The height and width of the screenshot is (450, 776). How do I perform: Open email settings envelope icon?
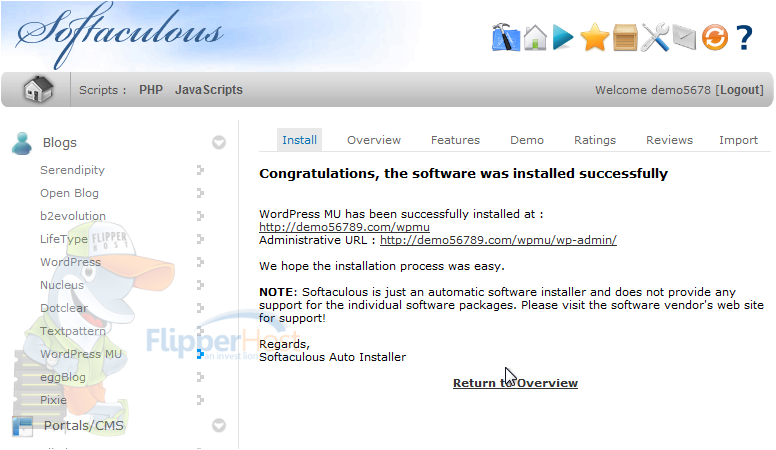pos(684,38)
